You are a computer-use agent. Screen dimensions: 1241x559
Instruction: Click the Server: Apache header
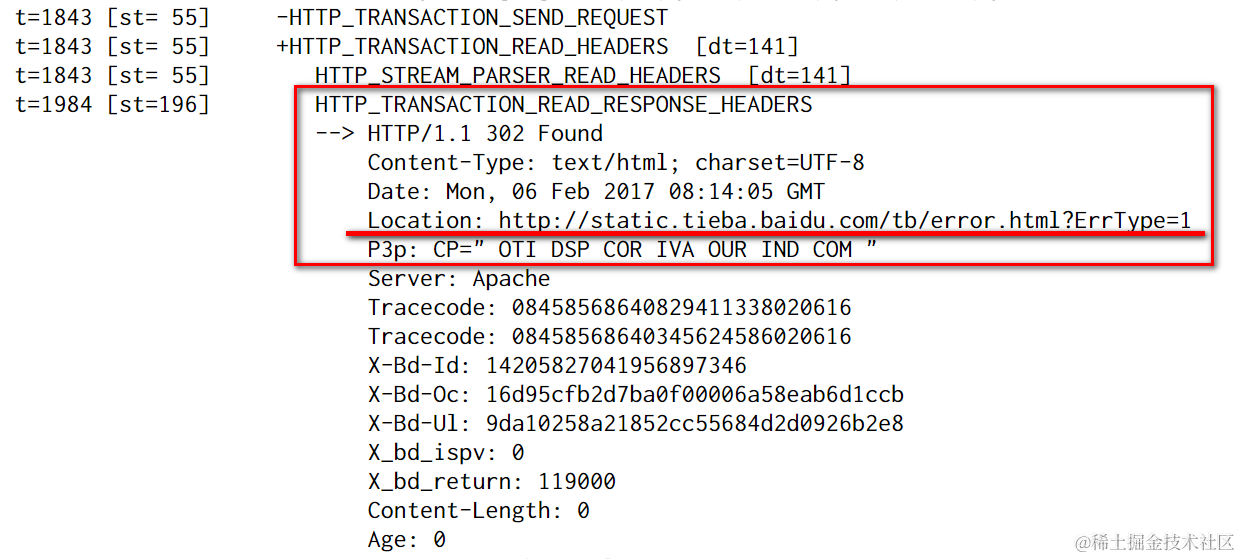459,279
